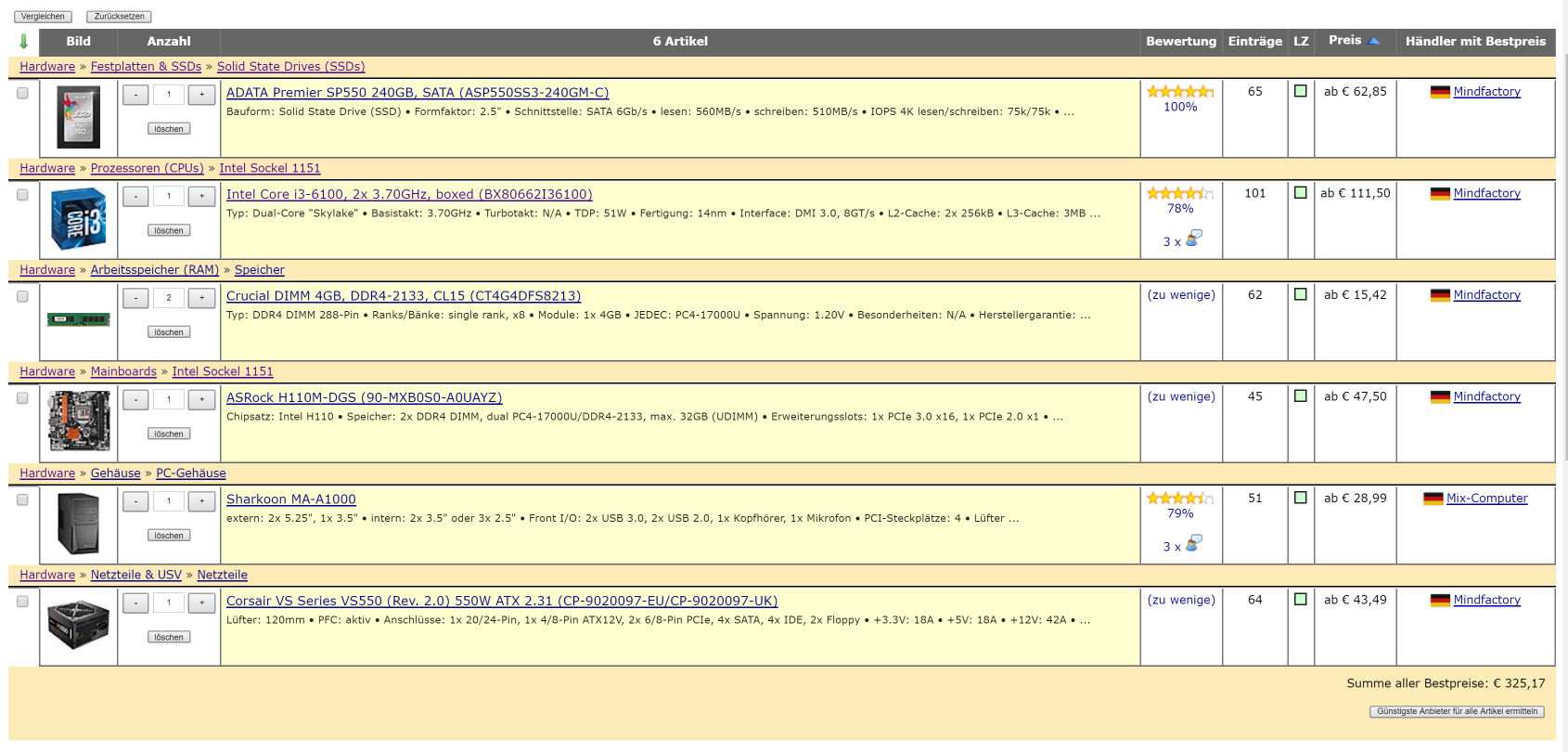This screenshot has height=752, width=1568.
Task: Open ASRock H110M-DGS product link
Action: coord(364,397)
